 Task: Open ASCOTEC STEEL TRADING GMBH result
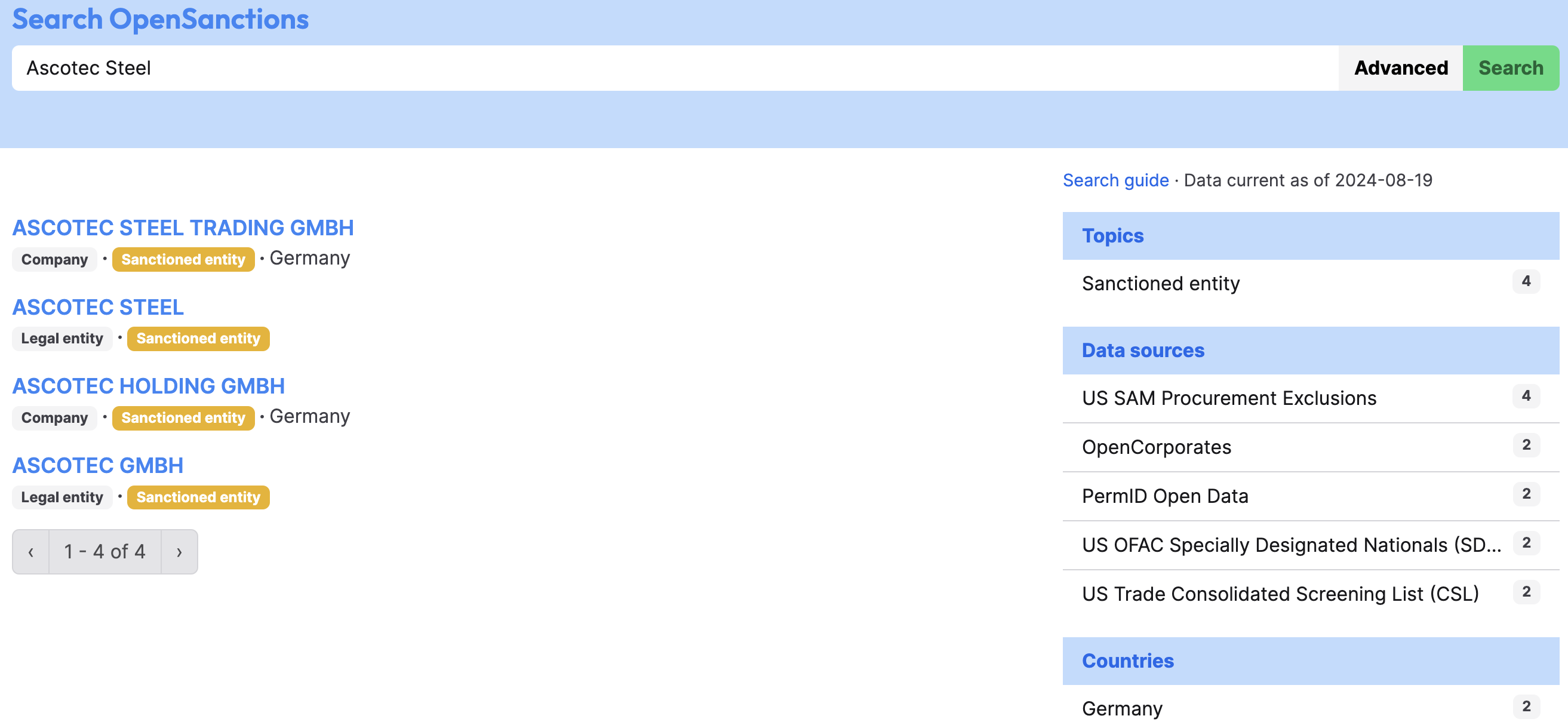pyautogui.click(x=183, y=228)
